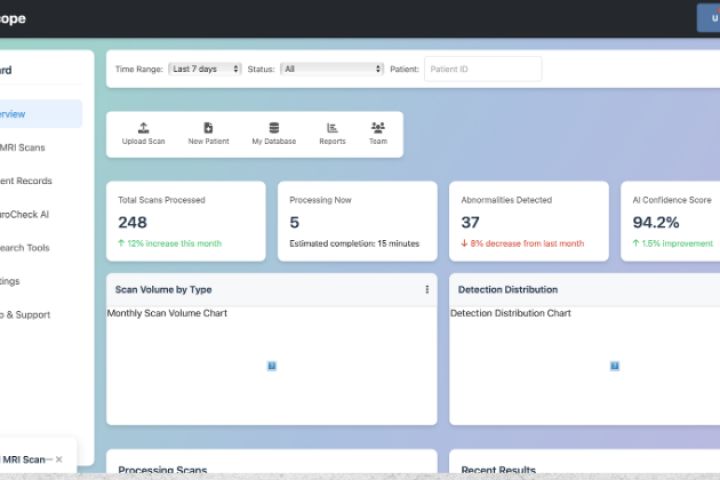The height and width of the screenshot is (480, 720).
Task: Select the Overview sidebar item
Action: [x=40, y=114]
